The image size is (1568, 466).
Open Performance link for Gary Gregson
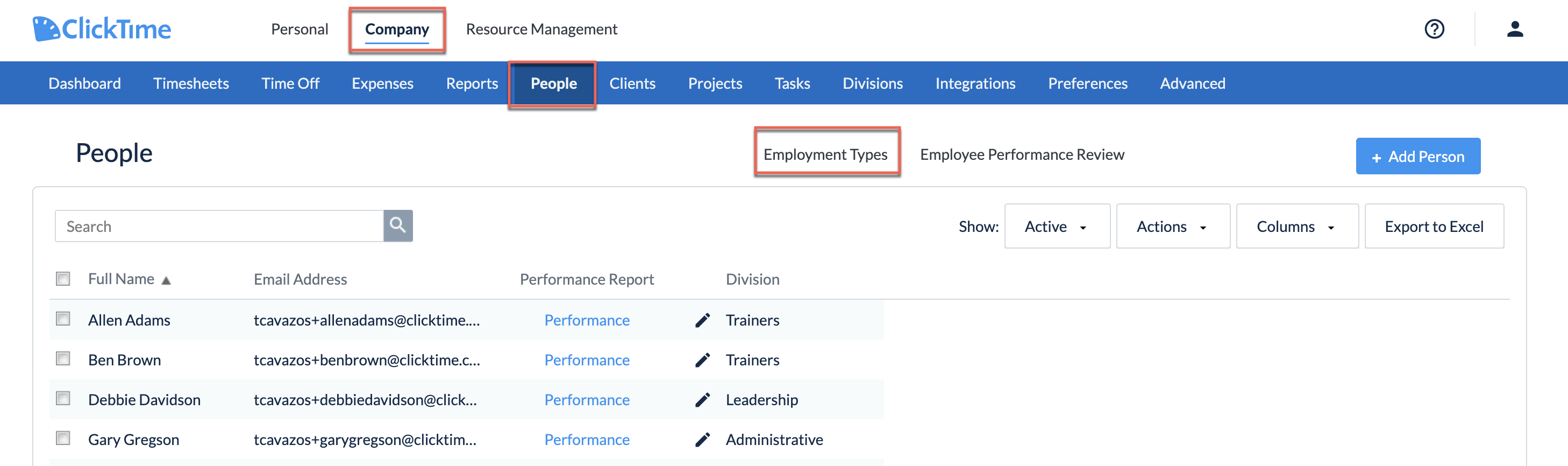tap(587, 439)
